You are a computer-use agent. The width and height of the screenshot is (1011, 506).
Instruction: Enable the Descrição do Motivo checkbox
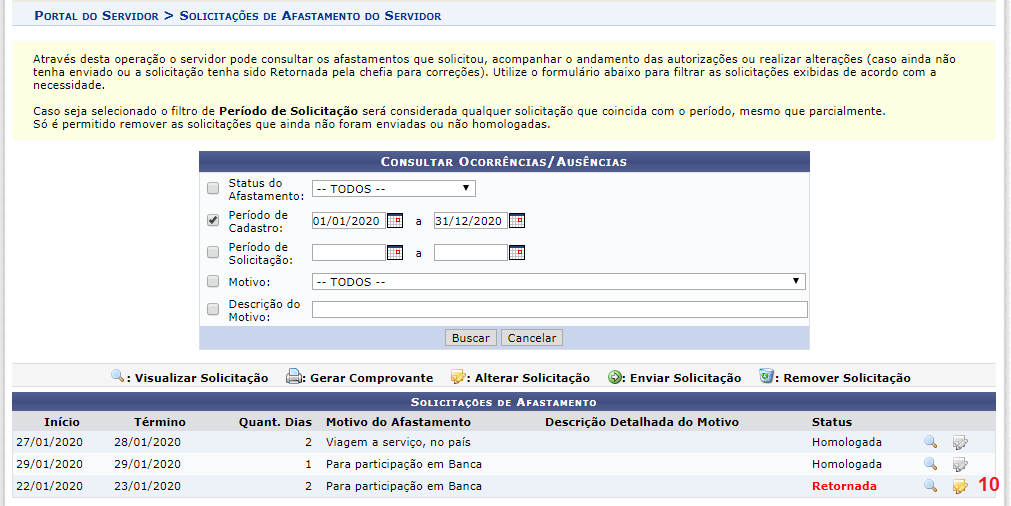pos(213,310)
